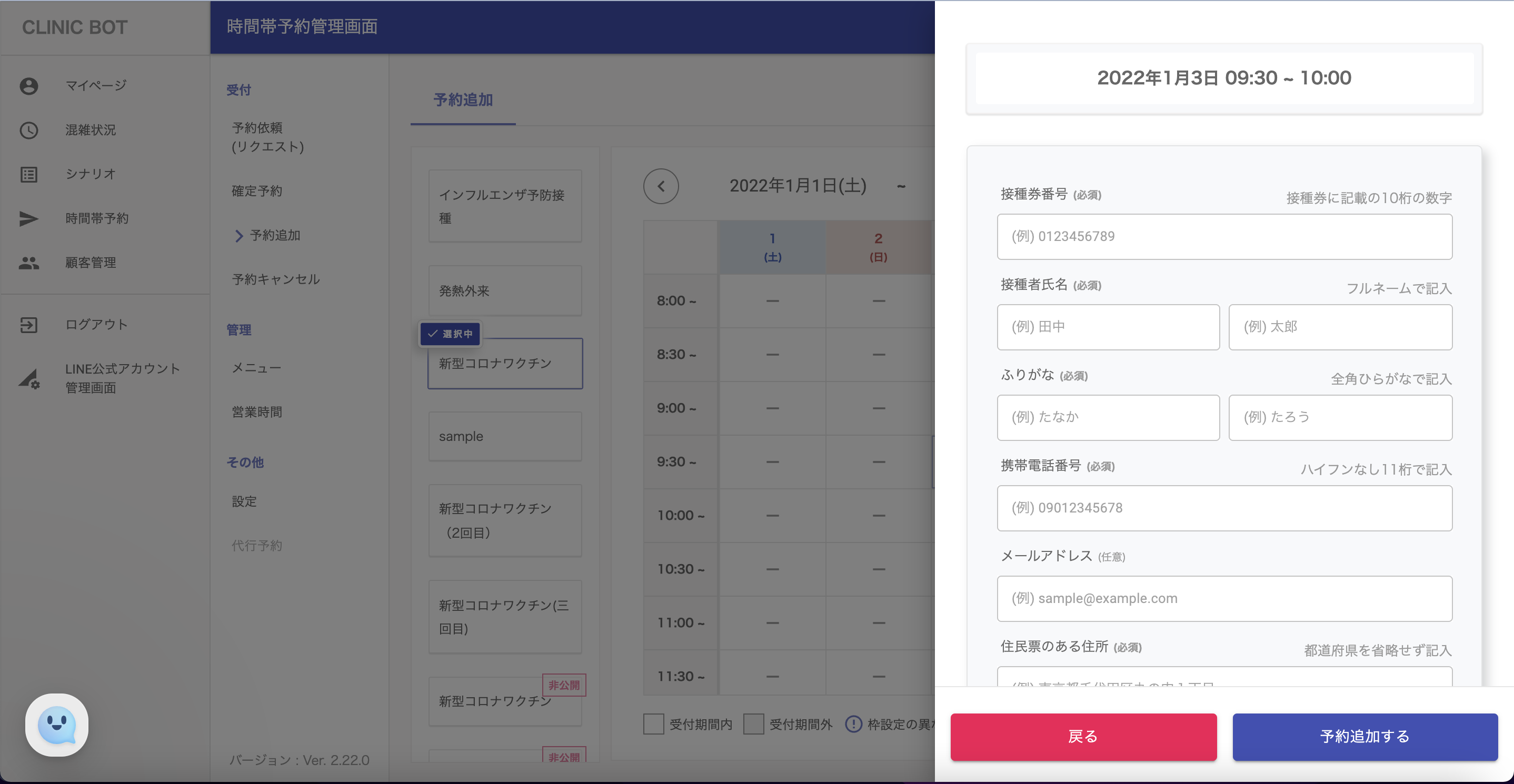Select the 発熱外来 menu card
This screenshot has height=784, width=1514.
(x=505, y=290)
